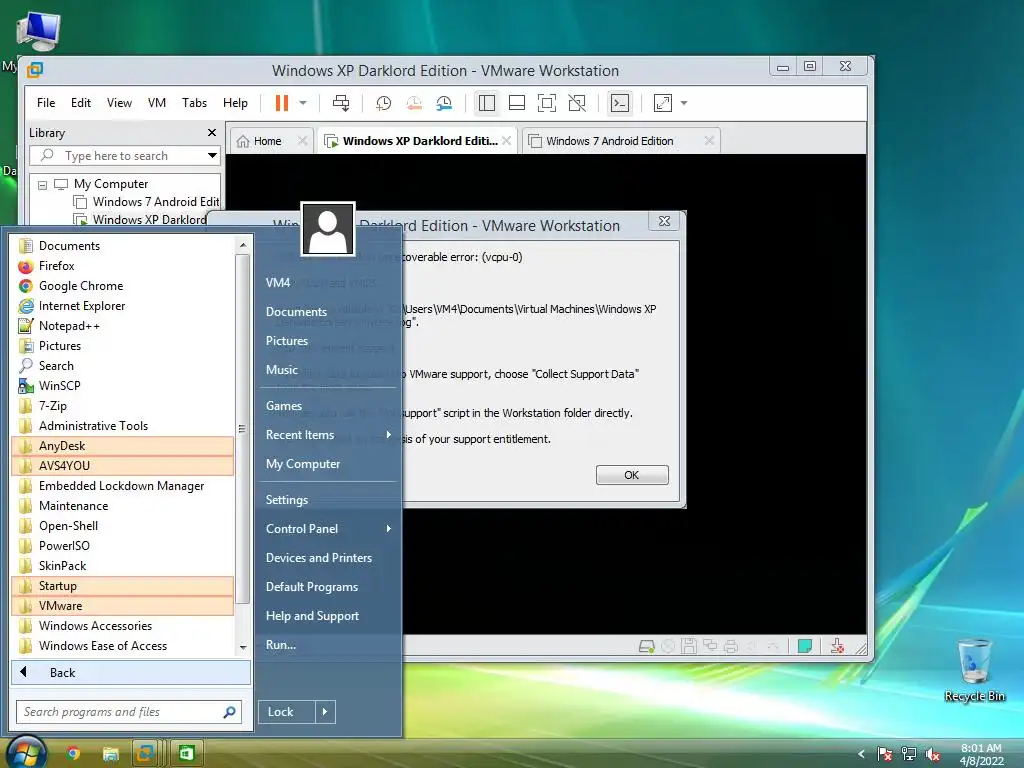Open WinSCP from programs list
Viewport: 1024px width, 768px height.
(123, 386)
